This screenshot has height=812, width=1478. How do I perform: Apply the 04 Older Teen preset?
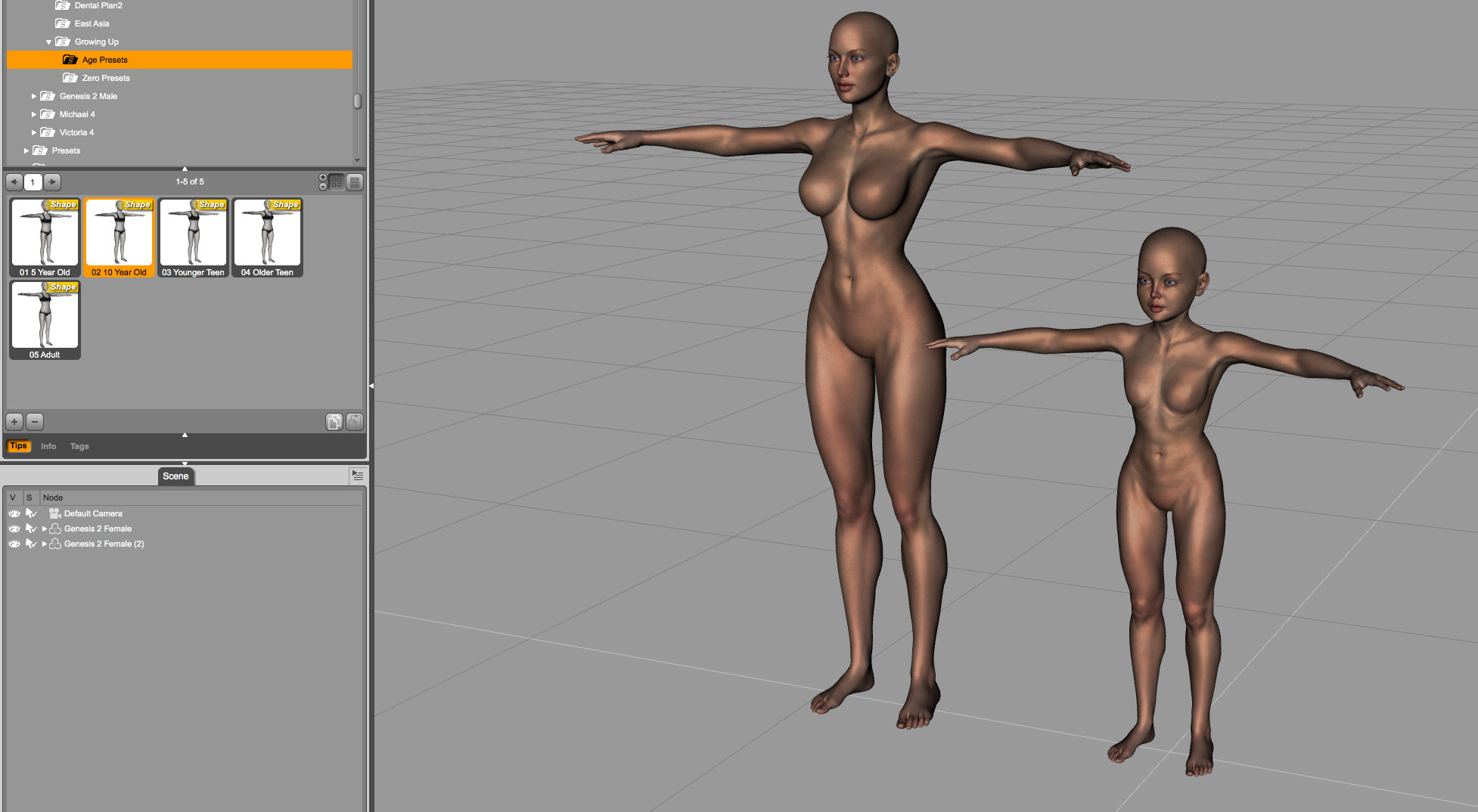[267, 237]
